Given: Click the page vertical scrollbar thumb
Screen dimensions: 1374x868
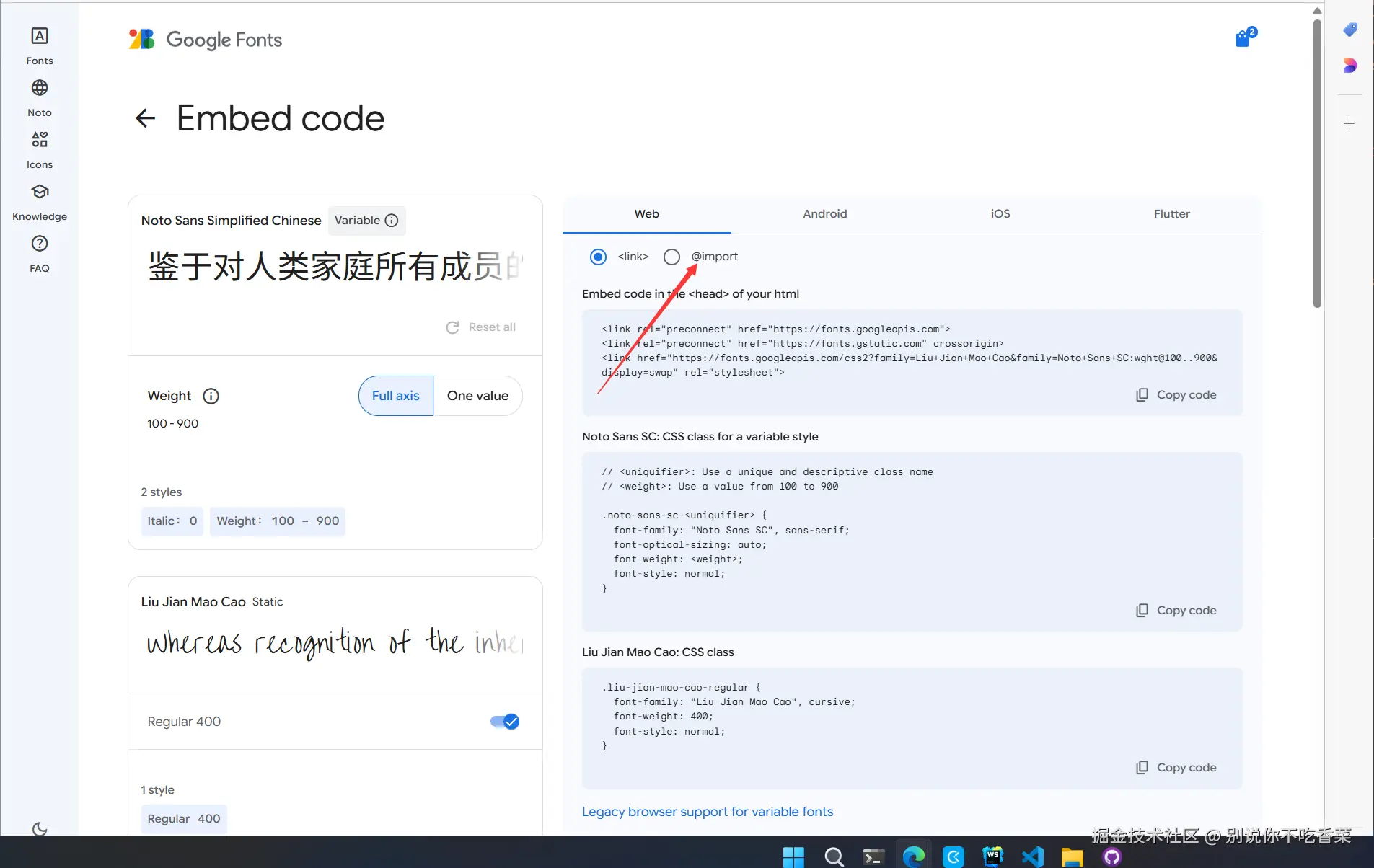Looking at the screenshot, I should coord(1317,162).
